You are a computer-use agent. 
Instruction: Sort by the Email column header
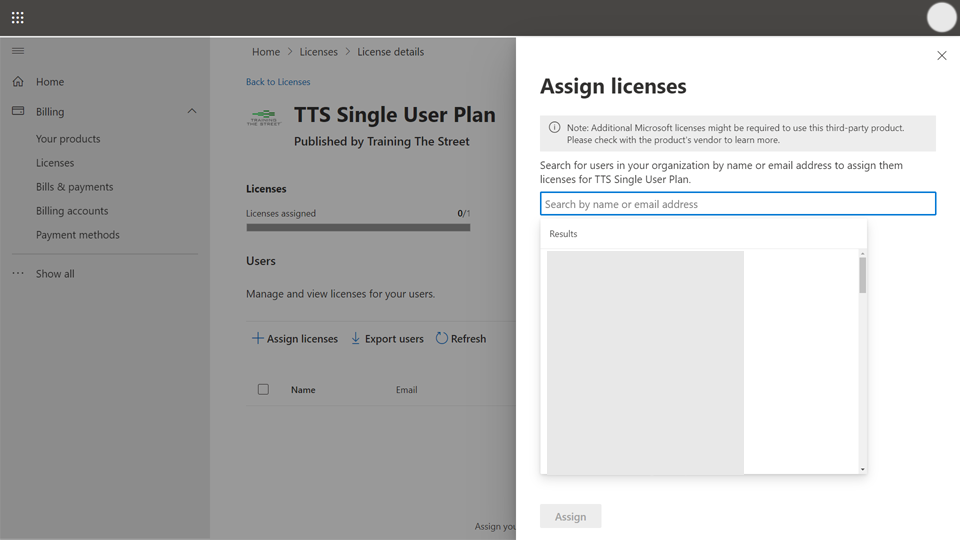pyautogui.click(x=407, y=390)
